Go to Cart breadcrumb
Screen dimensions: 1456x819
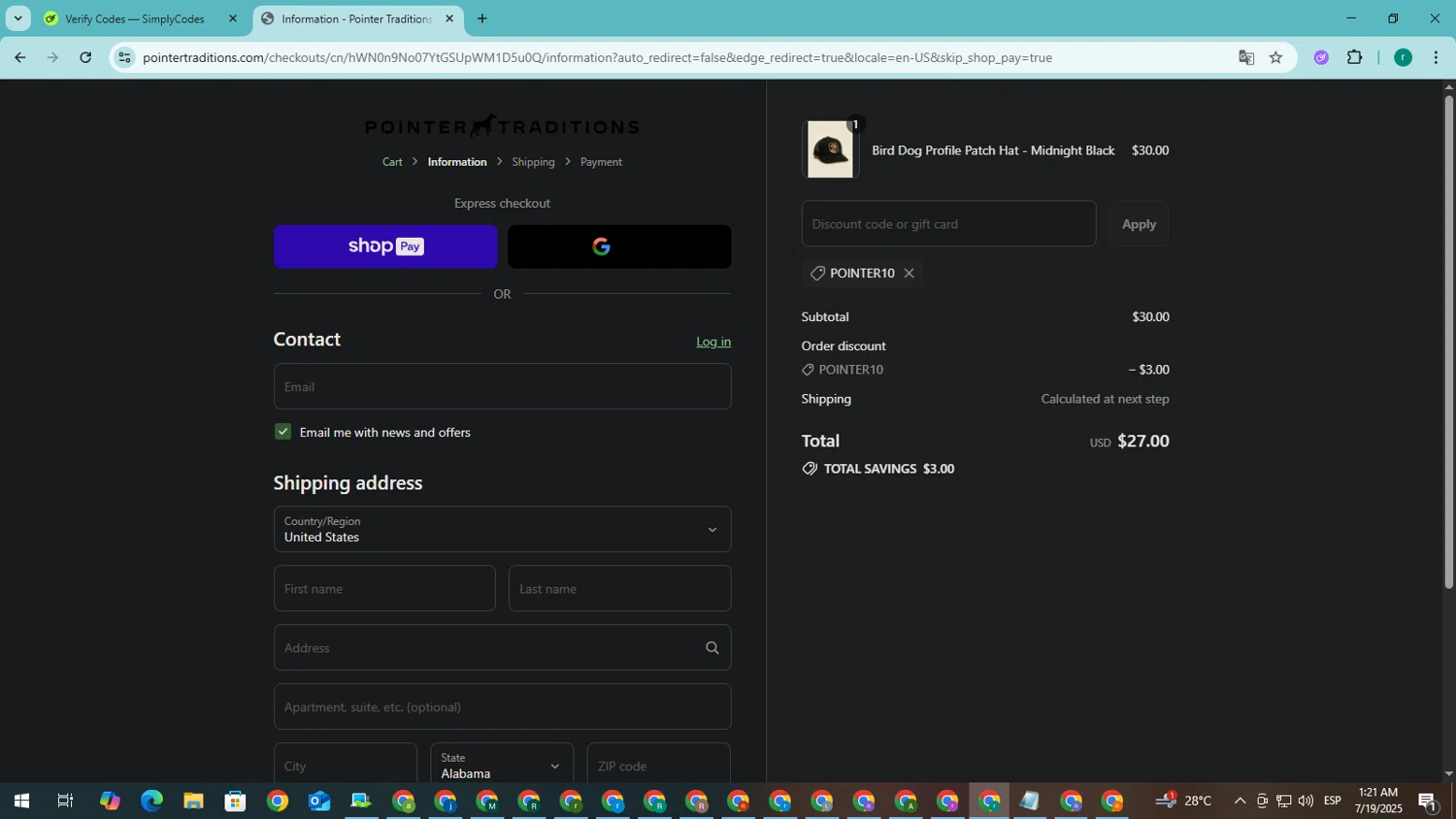[x=392, y=162]
